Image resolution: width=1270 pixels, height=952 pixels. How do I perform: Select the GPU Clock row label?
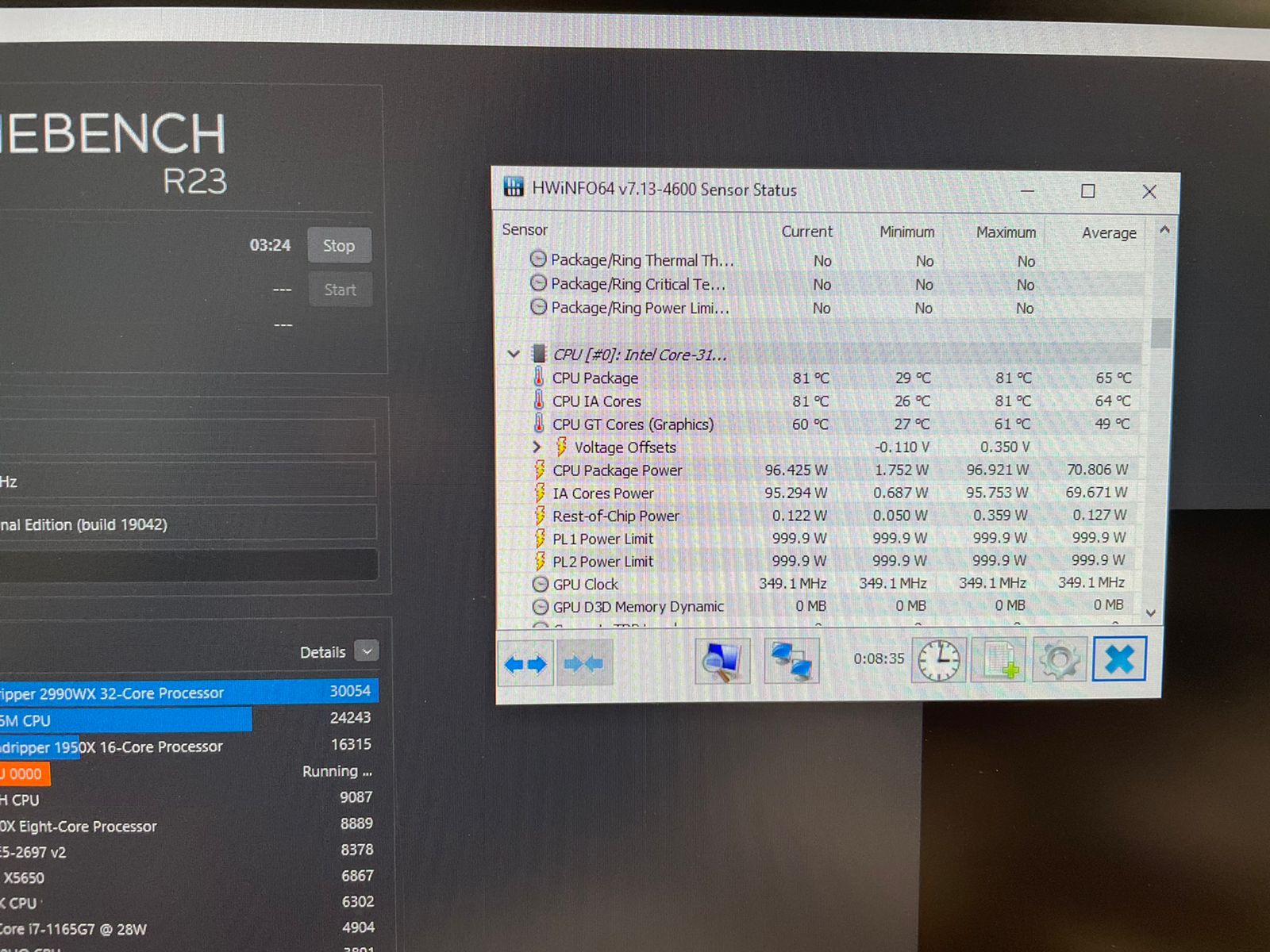(x=586, y=584)
